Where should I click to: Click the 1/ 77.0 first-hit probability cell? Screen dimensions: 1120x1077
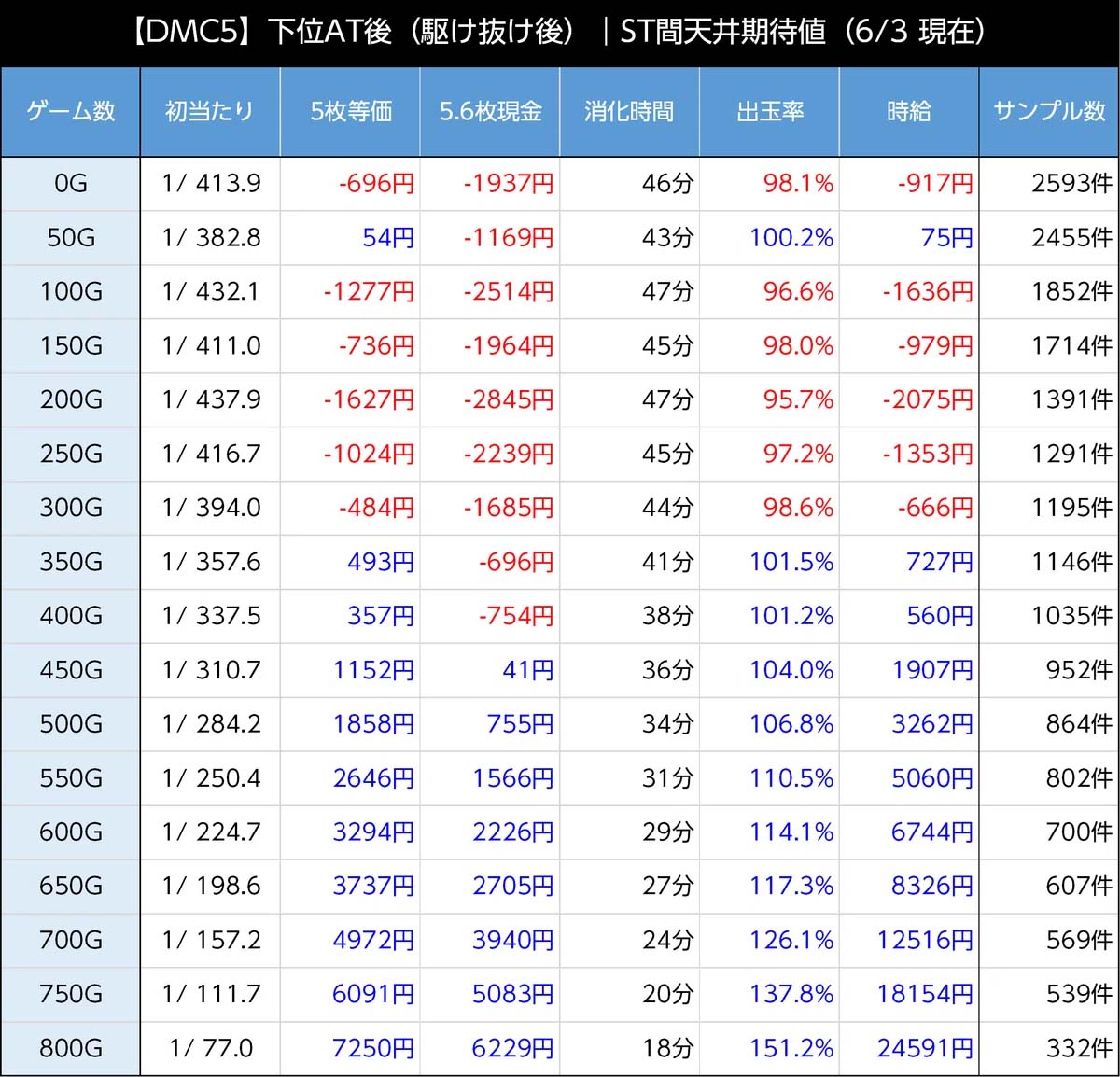pyautogui.click(x=211, y=1048)
